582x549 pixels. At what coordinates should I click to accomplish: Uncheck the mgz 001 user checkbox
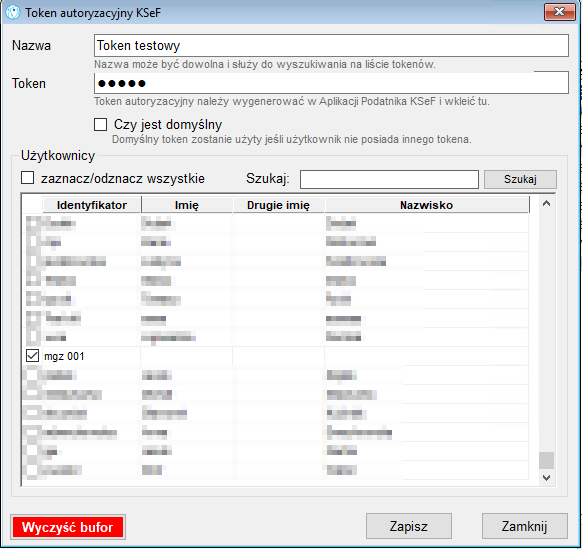pyautogui.click(x=32, y=356)
